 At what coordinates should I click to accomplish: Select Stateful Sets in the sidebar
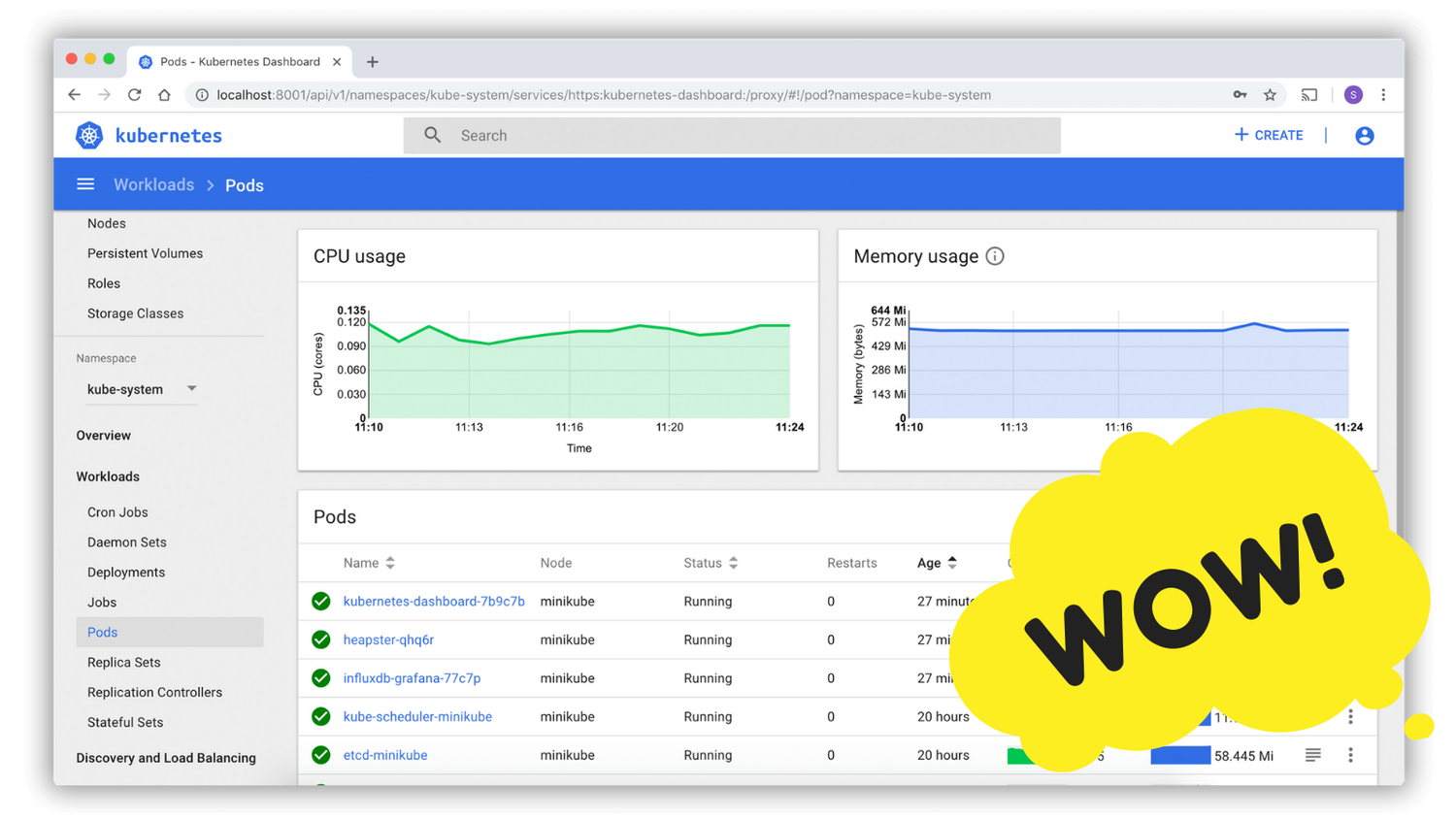pos(125,723)
